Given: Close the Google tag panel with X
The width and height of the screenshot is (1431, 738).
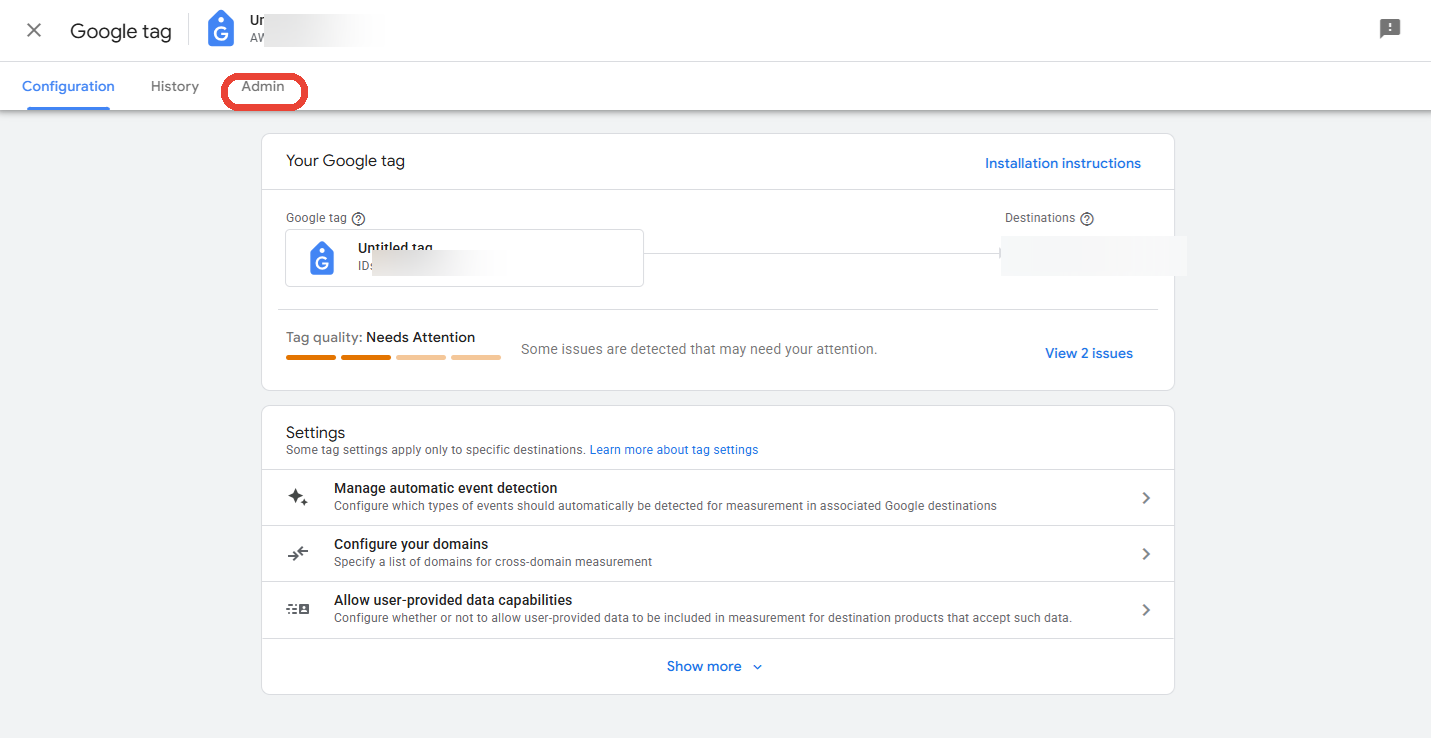Looking at the screenshot, I should click(x=34, y=30).
